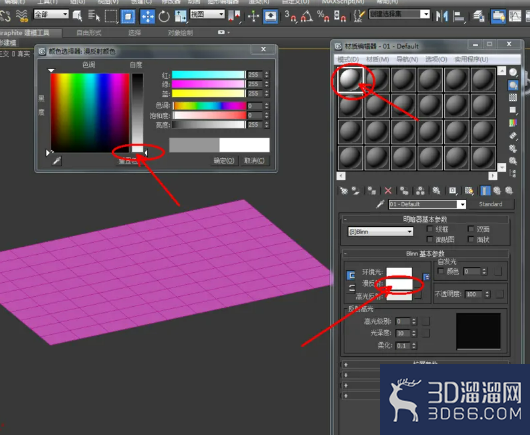Screen dimensions: 530x435
Task: Click 确定 OK in Color Selector
Action: click(224, 161)
